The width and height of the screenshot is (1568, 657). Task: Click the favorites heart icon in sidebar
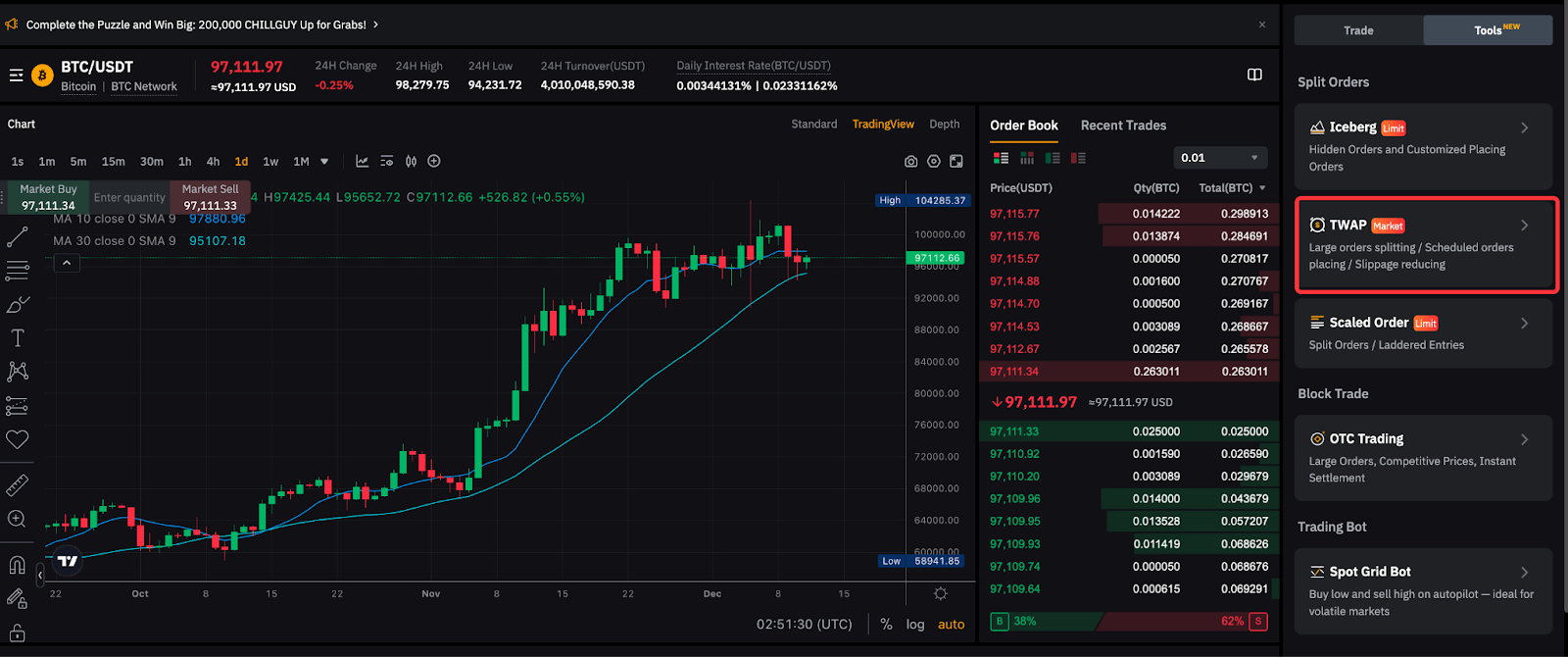[18, 439]
